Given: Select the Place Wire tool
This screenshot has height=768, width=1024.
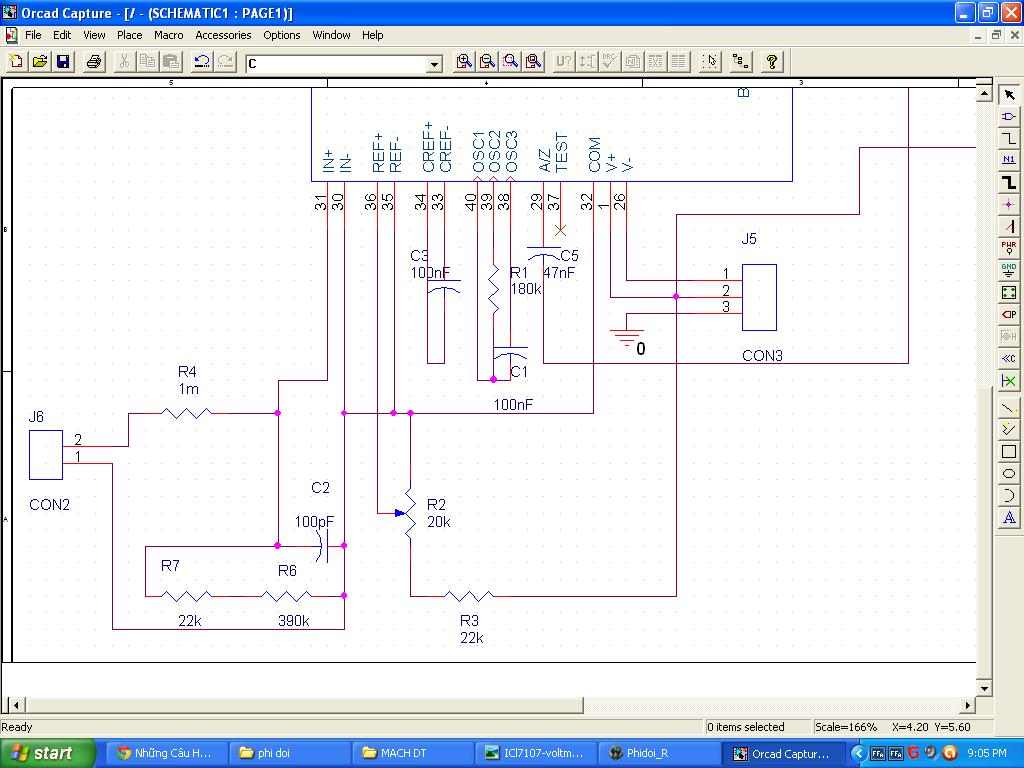Looking at the screenshot, I should pyautogui.click(x=1009, y=138).
